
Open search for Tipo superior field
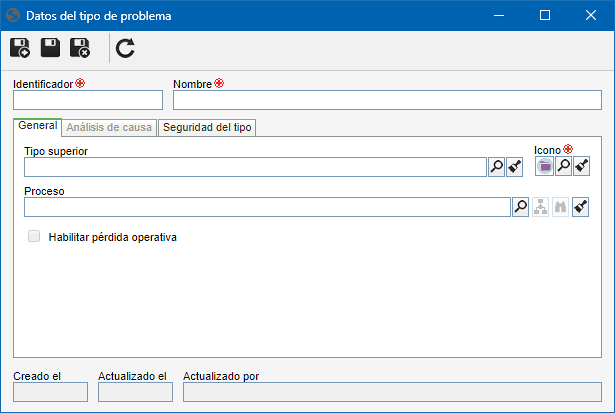[497, 167]
